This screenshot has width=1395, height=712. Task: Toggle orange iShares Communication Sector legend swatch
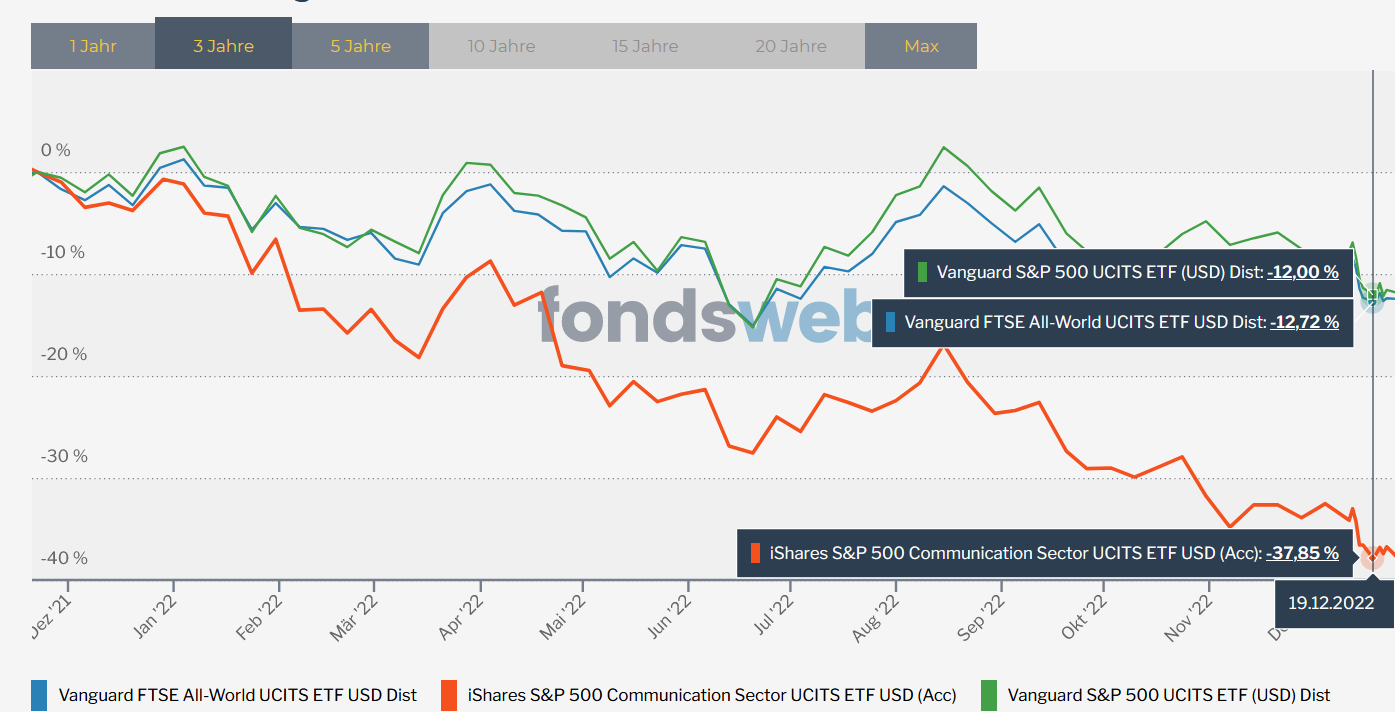point(449,695)
